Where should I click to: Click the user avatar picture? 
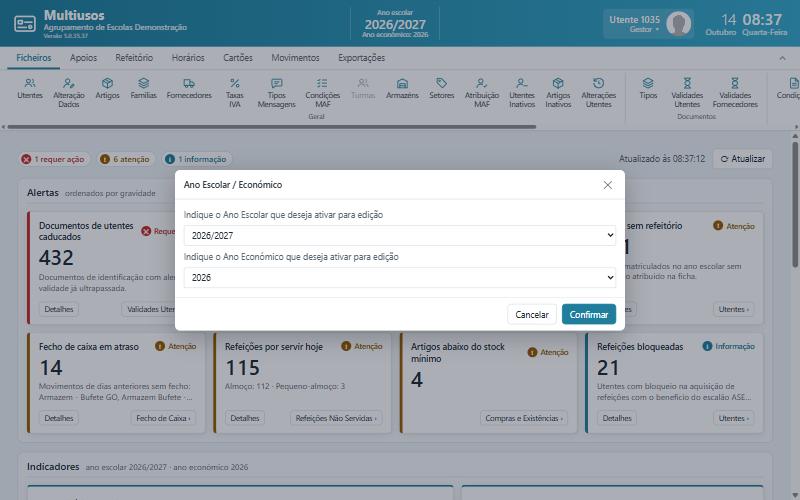click(679, 23)
